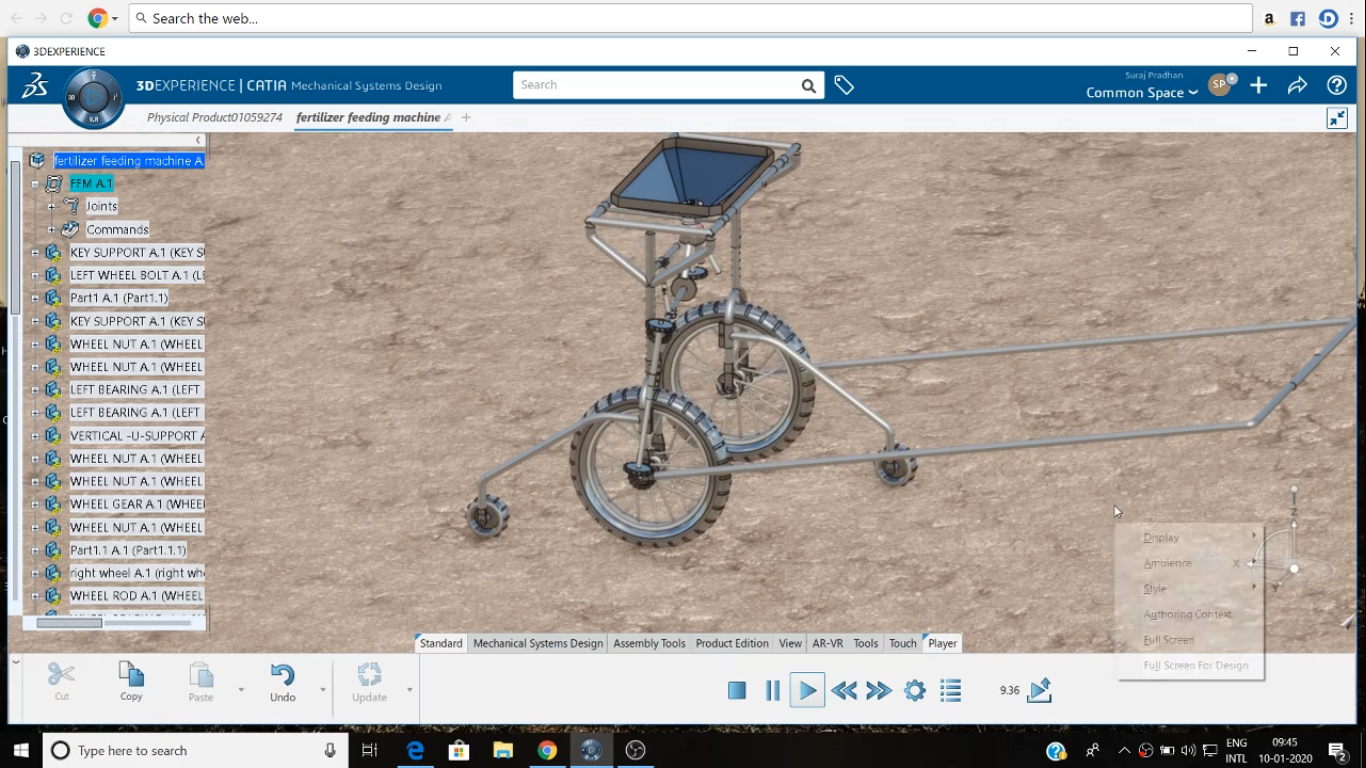
Task: Open File Explorer from taskbar
Action: 503,750
